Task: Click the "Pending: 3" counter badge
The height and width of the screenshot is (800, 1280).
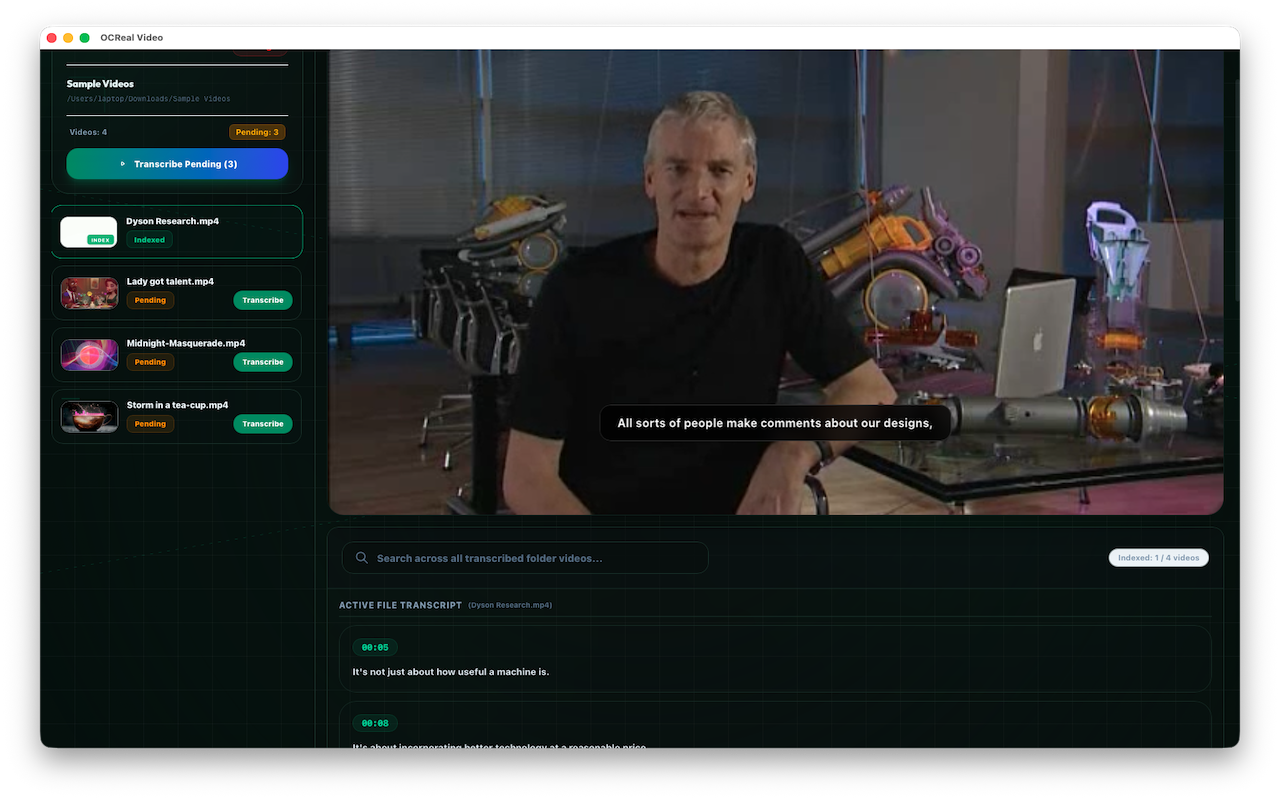Action: (x=257, y=132)
